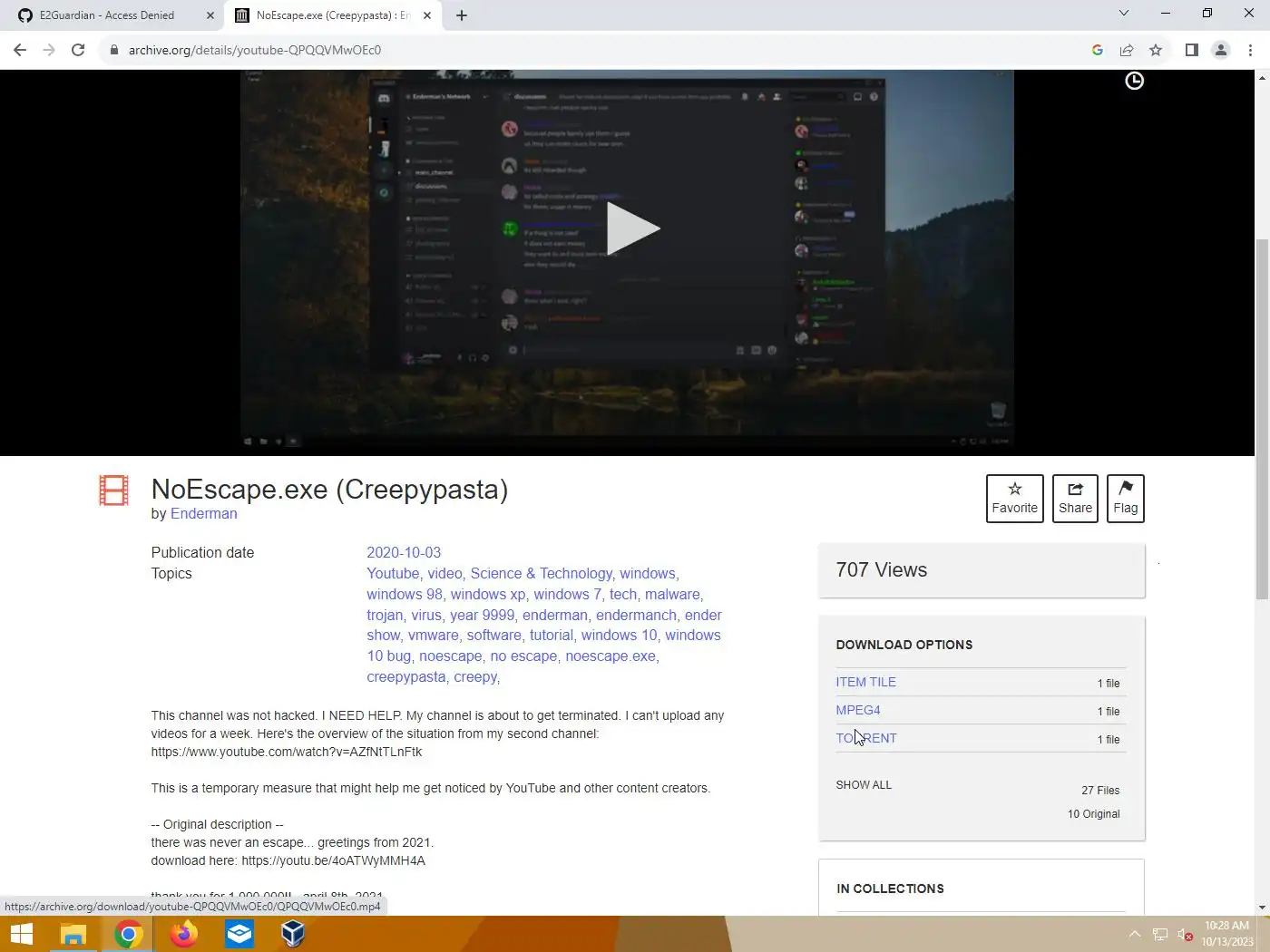Open the malware topic link
This screenshot has height=952, width=1270.
click(672, 594)
